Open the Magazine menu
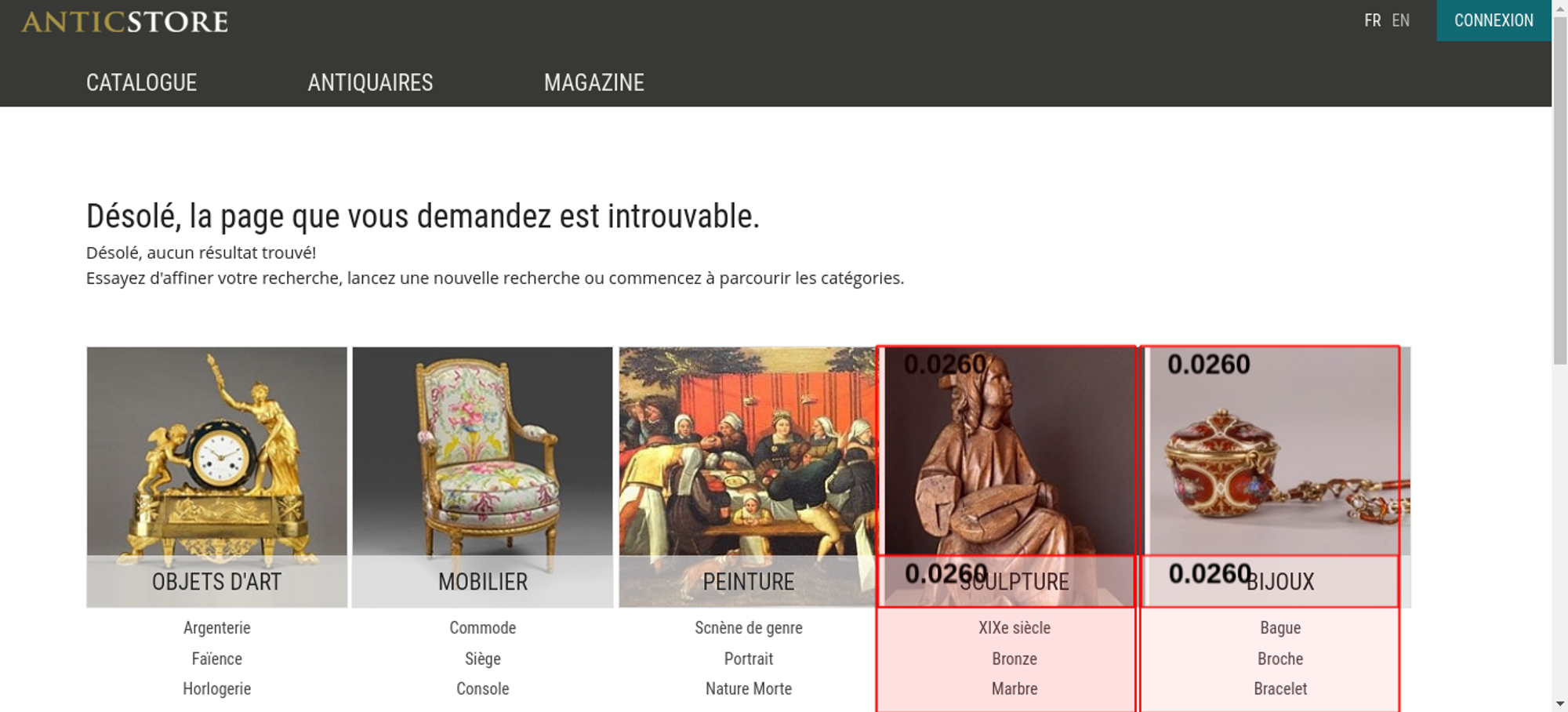Screen dimensions: 1568x712 click(594, 82)
